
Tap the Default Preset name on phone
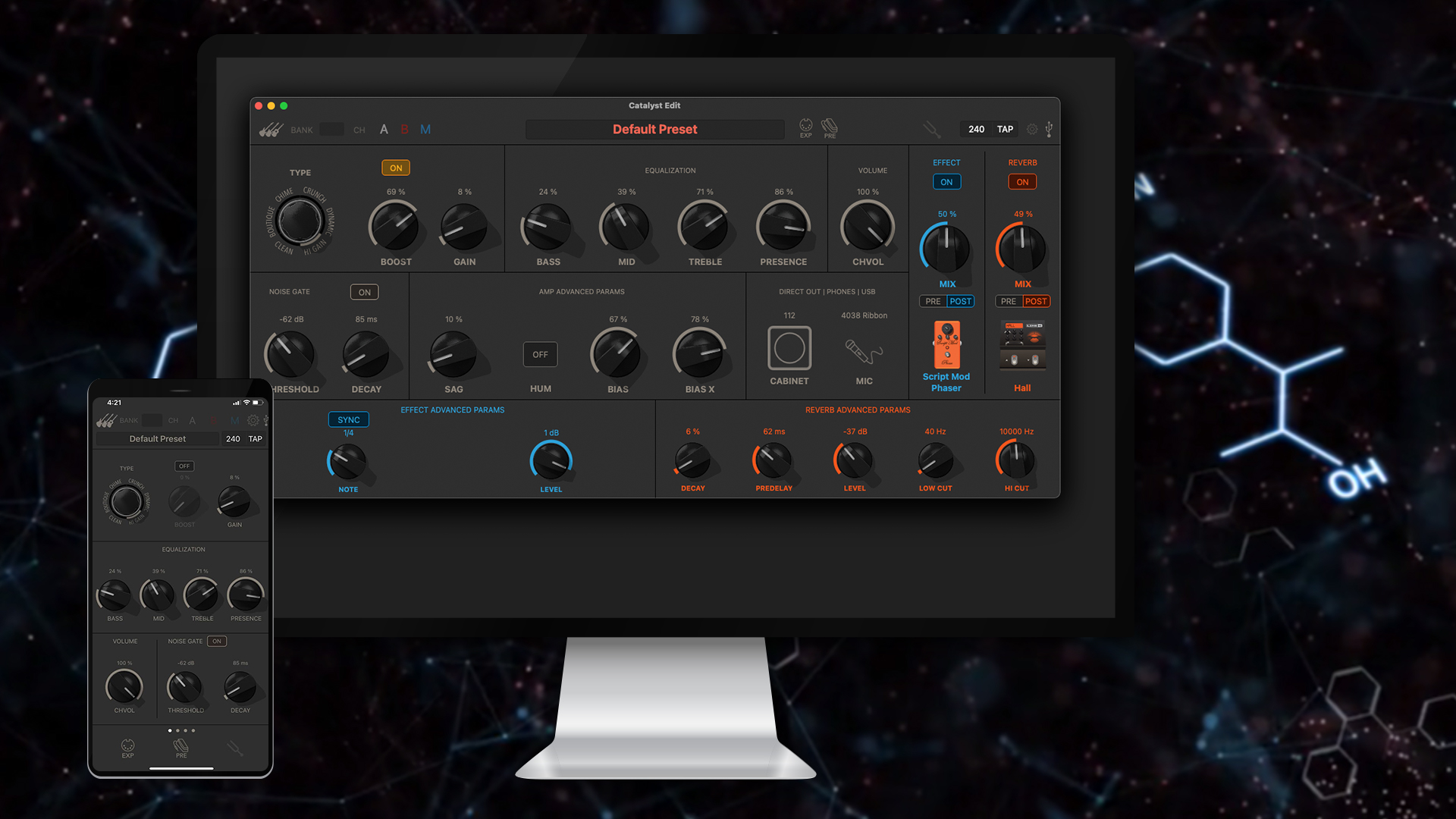pyautogui.click(x=157, y=439)
